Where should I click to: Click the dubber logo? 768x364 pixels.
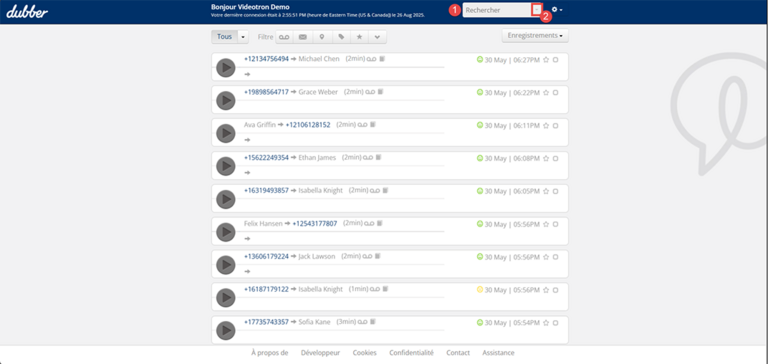click(x=27, y=12)
